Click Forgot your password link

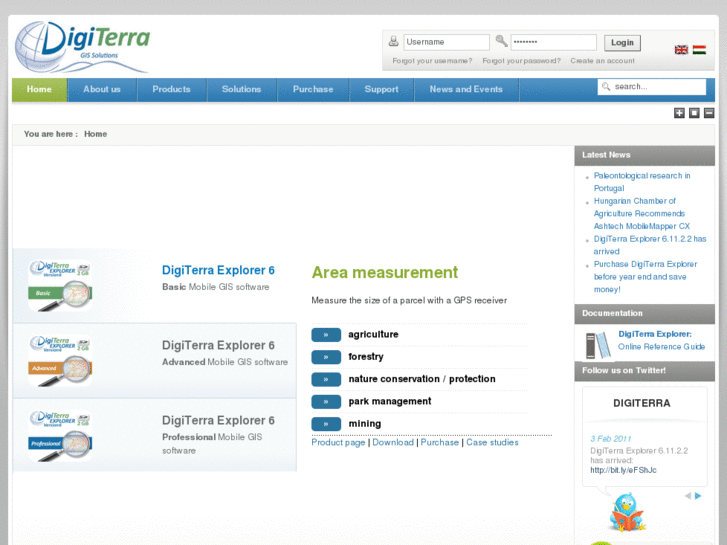tap(521, 61)
